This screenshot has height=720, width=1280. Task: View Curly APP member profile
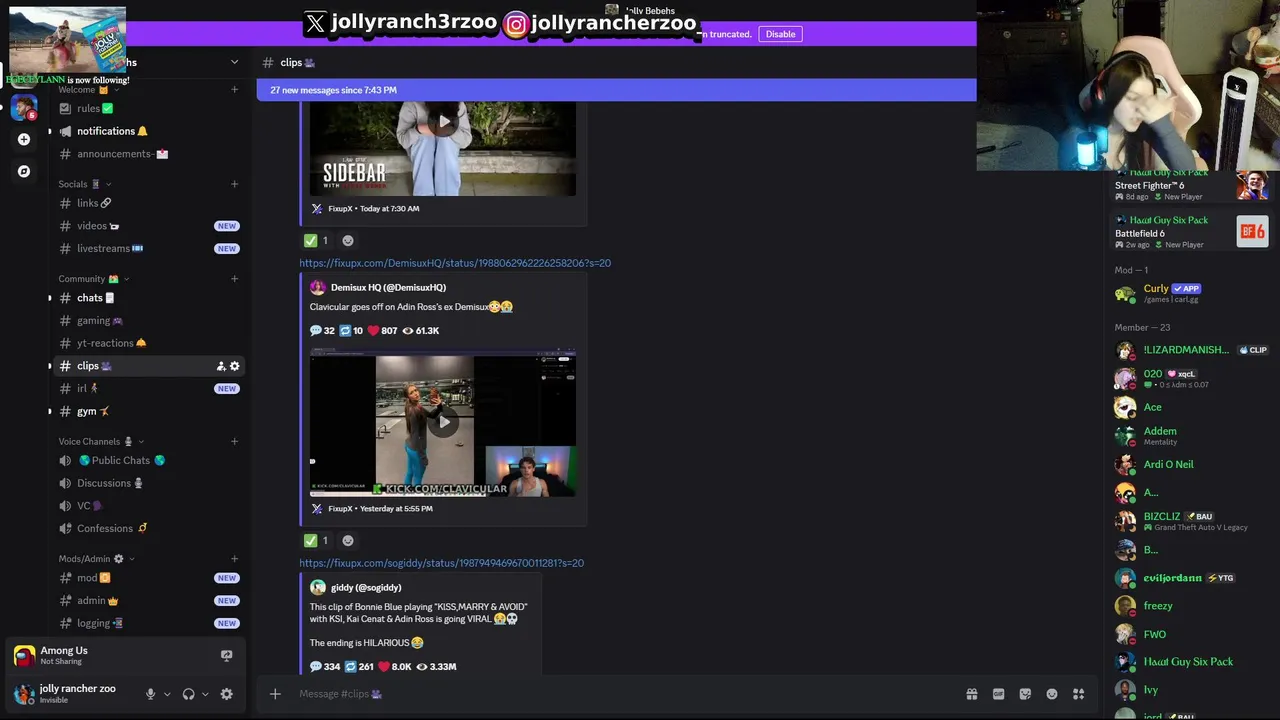[1190, 293]
